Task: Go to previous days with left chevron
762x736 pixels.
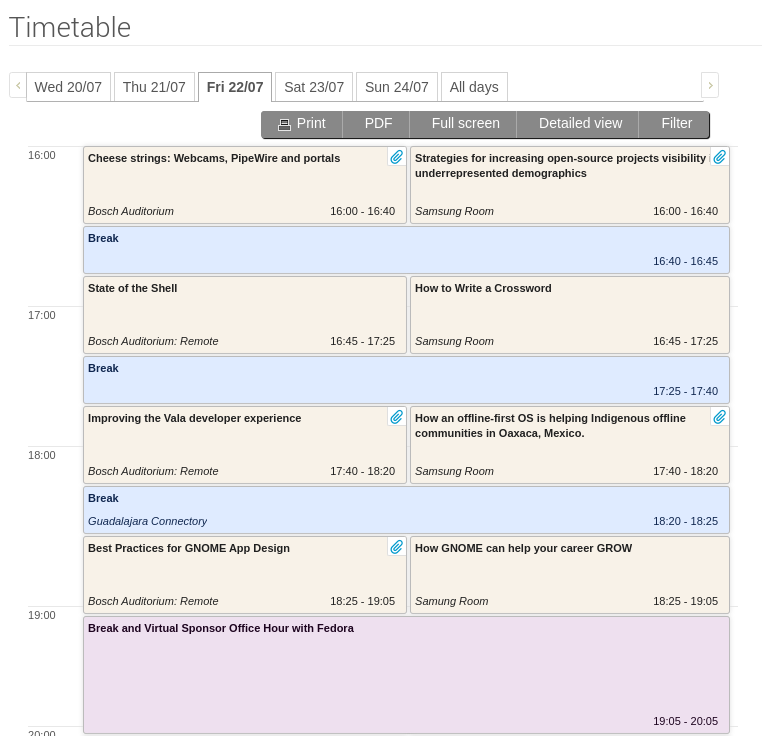Action: [18, 85]
